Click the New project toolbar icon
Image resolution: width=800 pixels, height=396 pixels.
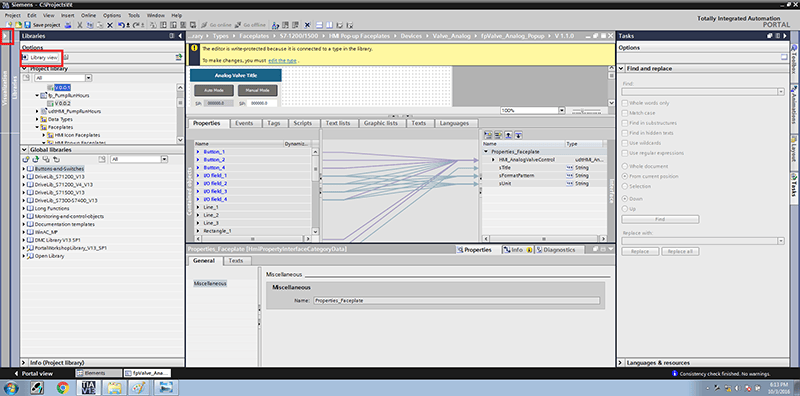pyautogui.click(x=10, y=24)
